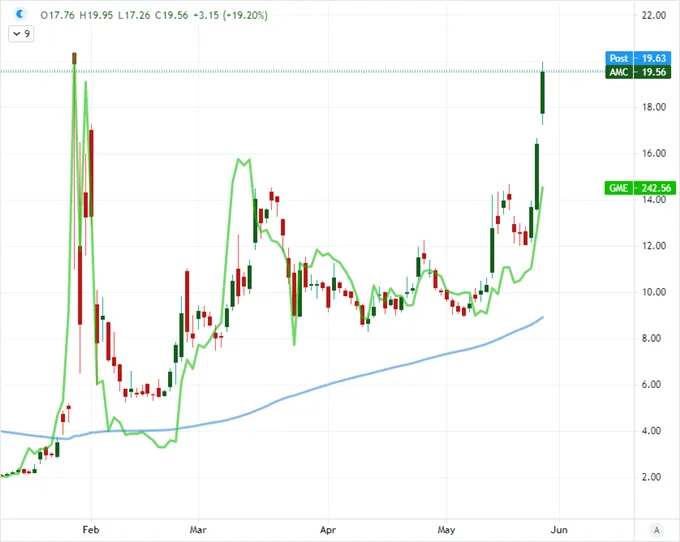Screen dimensions: 680x542
Task: Select the Post 19.63 price label
Action: 638,58
